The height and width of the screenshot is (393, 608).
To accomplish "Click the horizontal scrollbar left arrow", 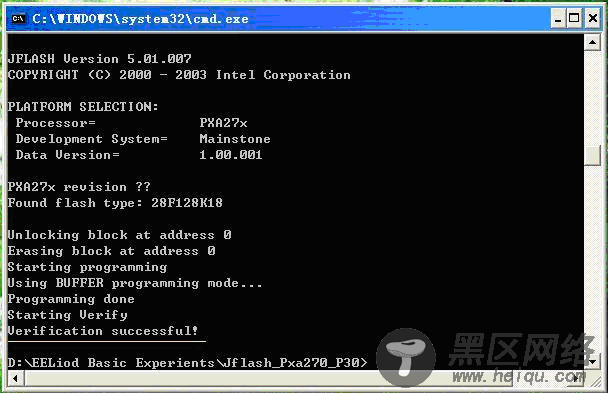I will tap(16, 378).
